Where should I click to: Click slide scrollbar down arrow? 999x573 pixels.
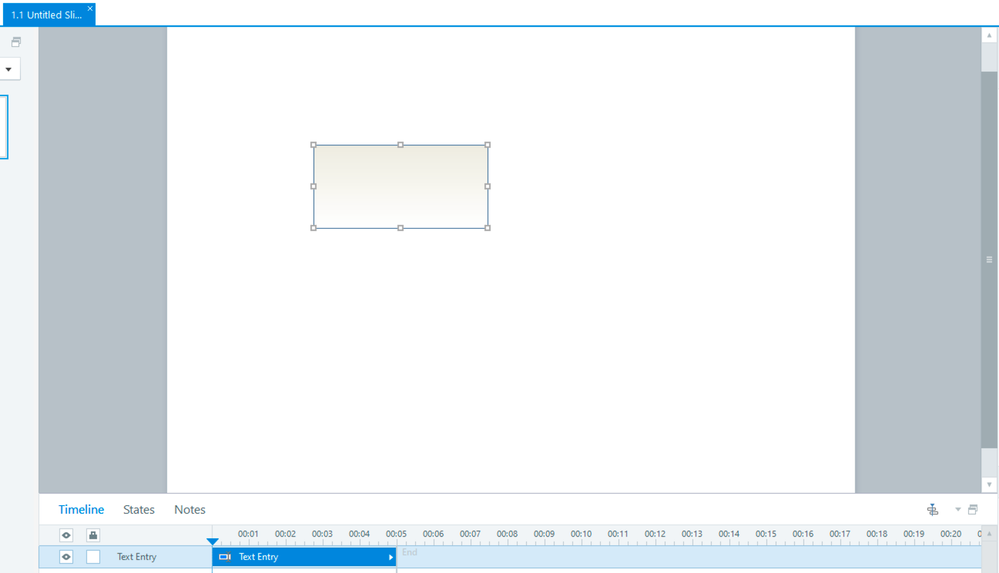pos(989,484)
